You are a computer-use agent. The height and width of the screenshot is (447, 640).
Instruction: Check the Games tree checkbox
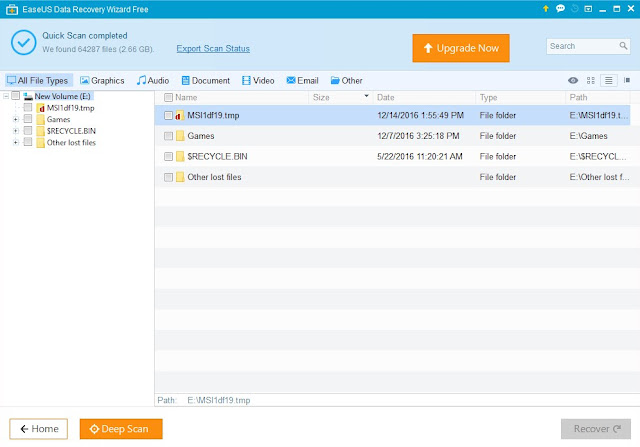28,119
